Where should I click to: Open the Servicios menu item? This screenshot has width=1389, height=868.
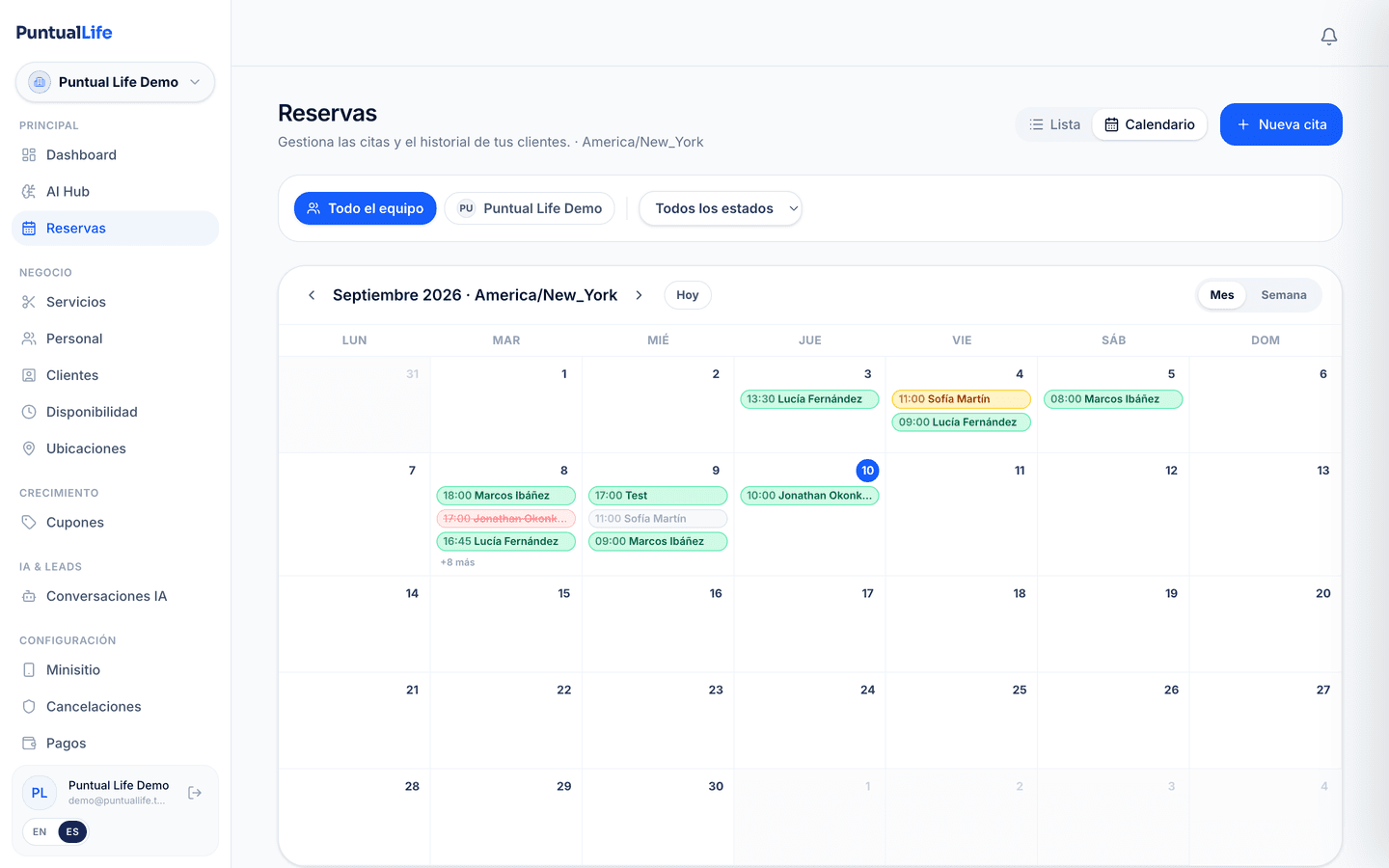pyautogui.click(x=115, y=302)
